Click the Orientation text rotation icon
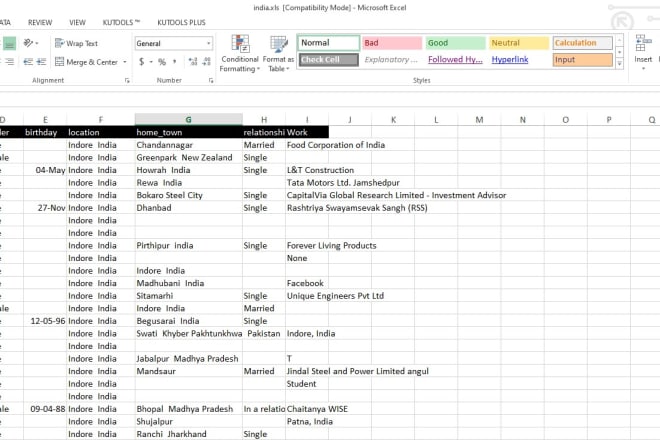Screen dimensions: 660x440 (29, 43)
